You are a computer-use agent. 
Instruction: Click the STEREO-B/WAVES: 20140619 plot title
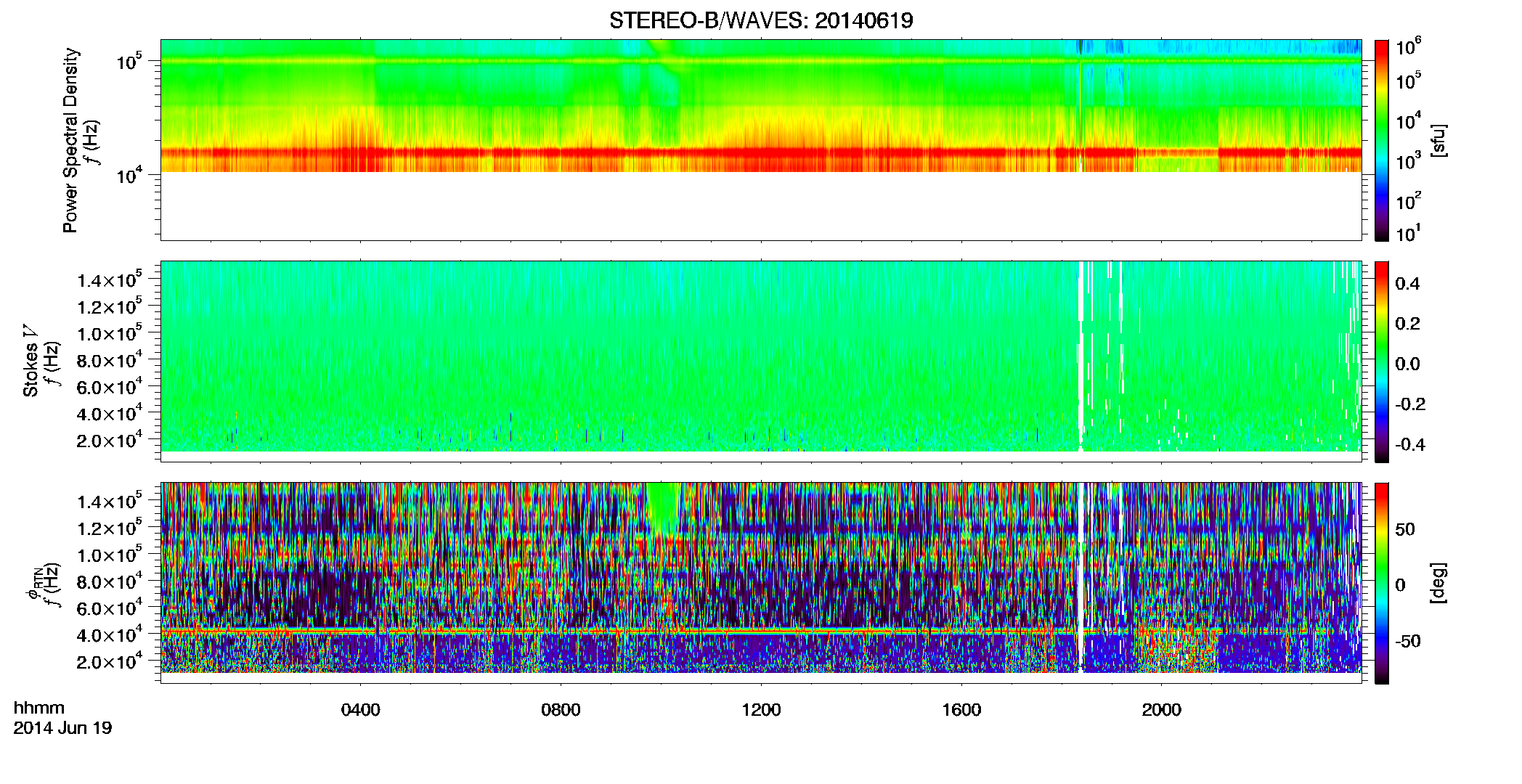761,21
